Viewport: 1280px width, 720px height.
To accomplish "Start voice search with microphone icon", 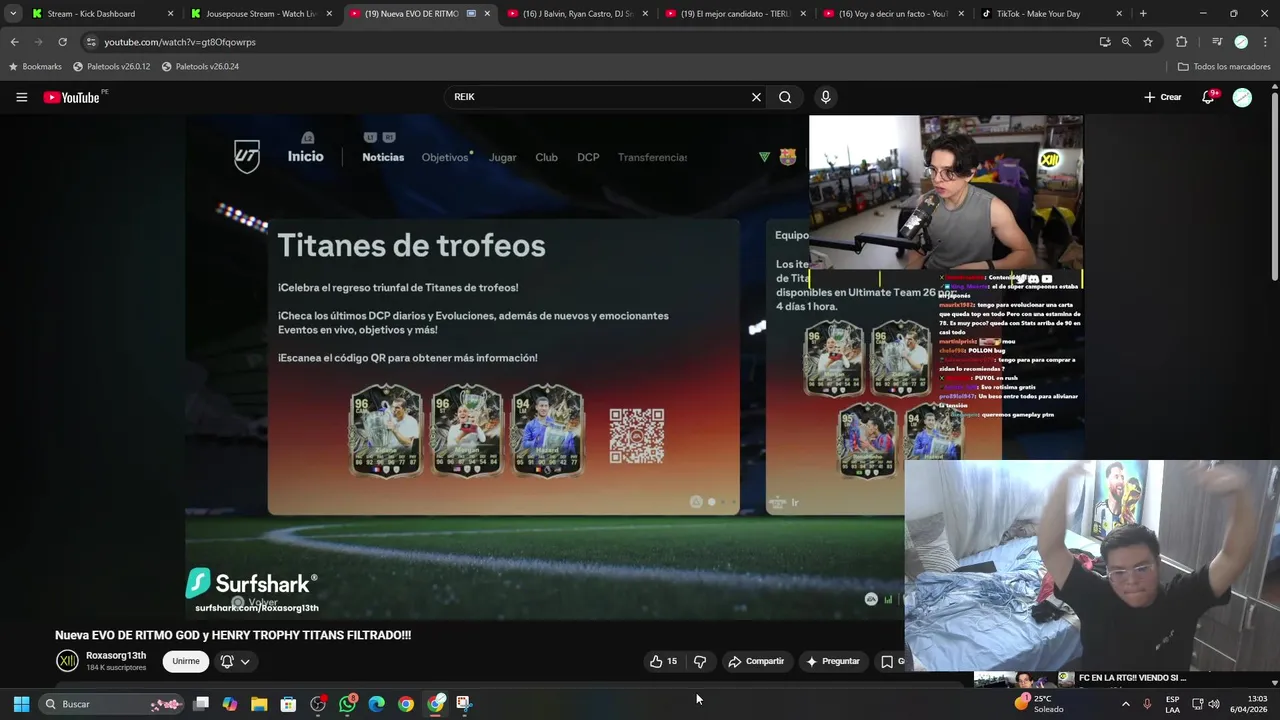I will (825, 97).
